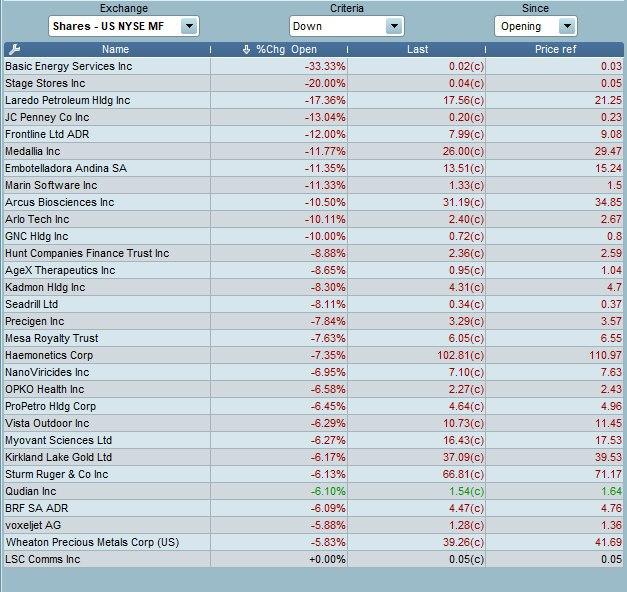Select Hunt Companies Finance Trust Inc row
627x592 pixels.
314,253
